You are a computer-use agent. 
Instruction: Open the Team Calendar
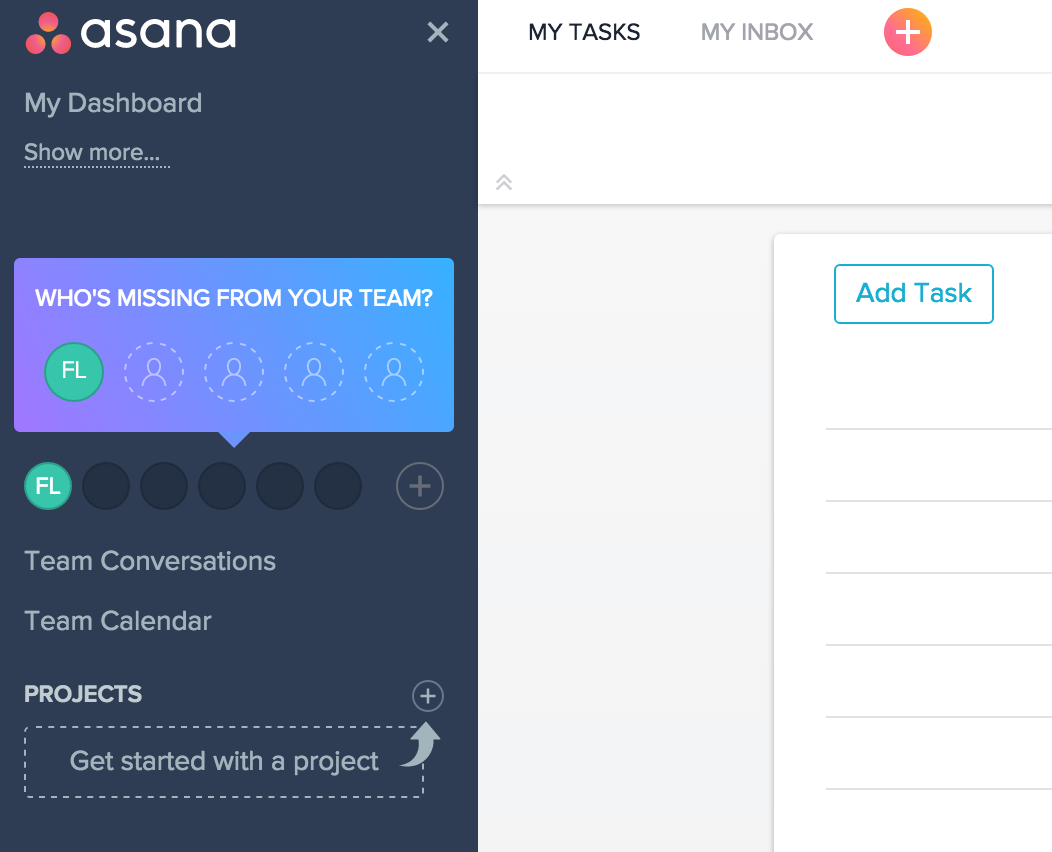[x=118, y=621]
